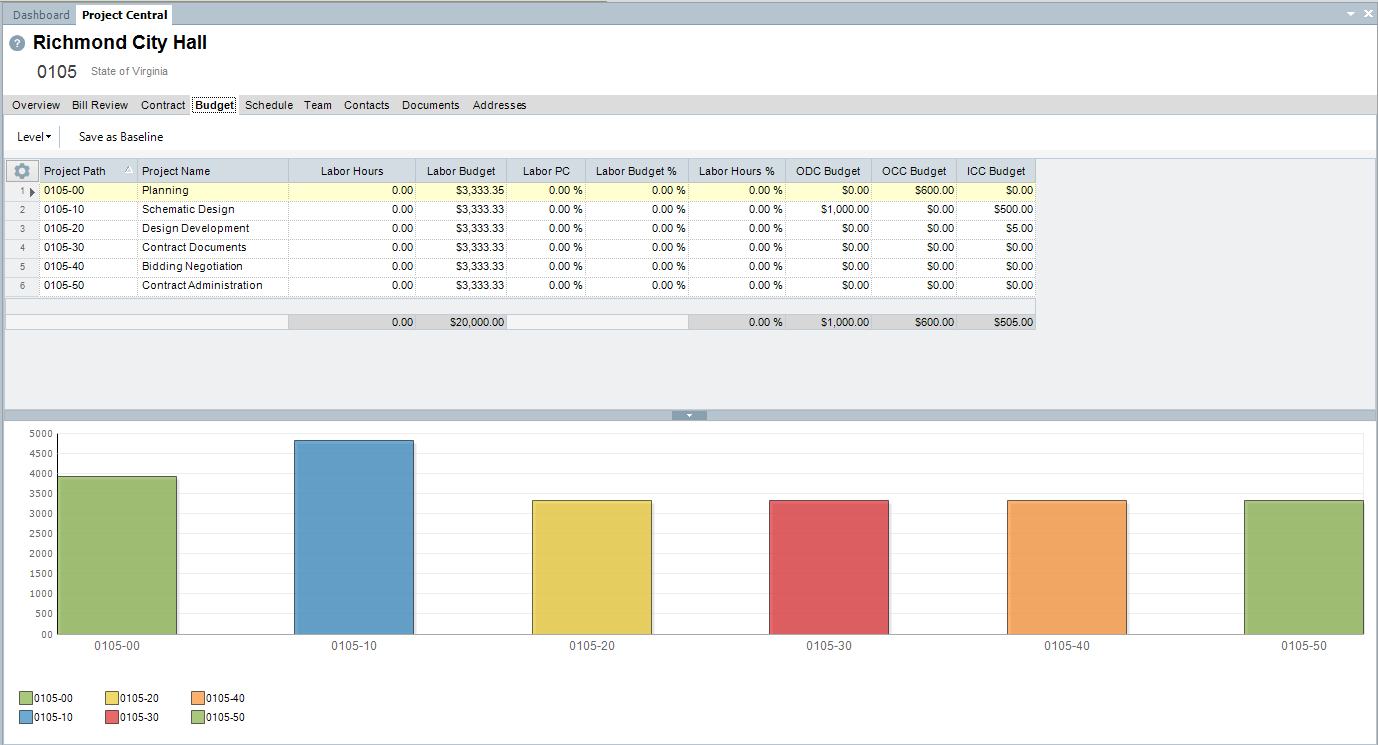This screenshot has height=745, width=1378.
Task: Click Save as Baseline
Action: click(x=121, y=137)
